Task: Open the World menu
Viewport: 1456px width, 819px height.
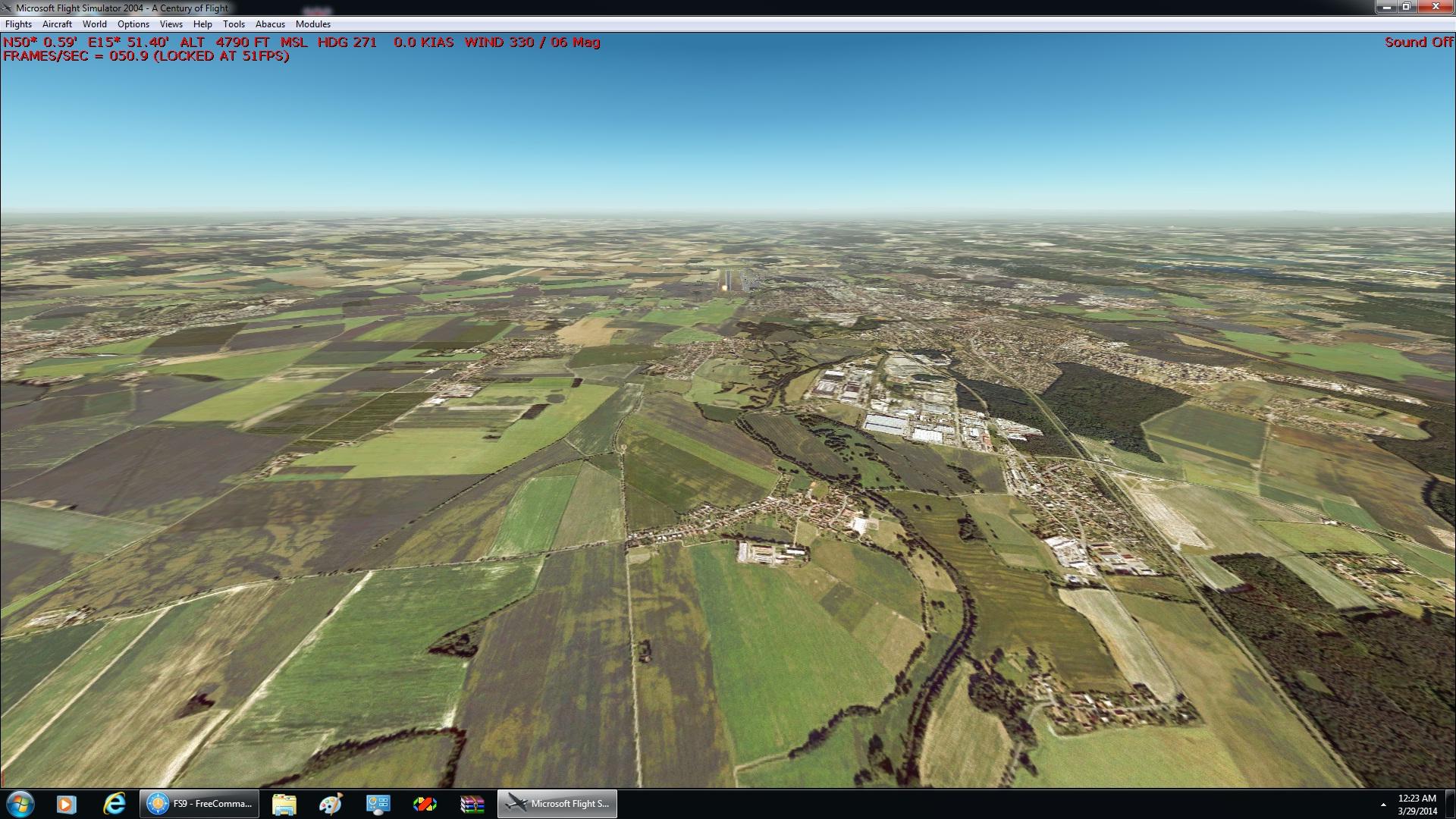Action: 95,24
